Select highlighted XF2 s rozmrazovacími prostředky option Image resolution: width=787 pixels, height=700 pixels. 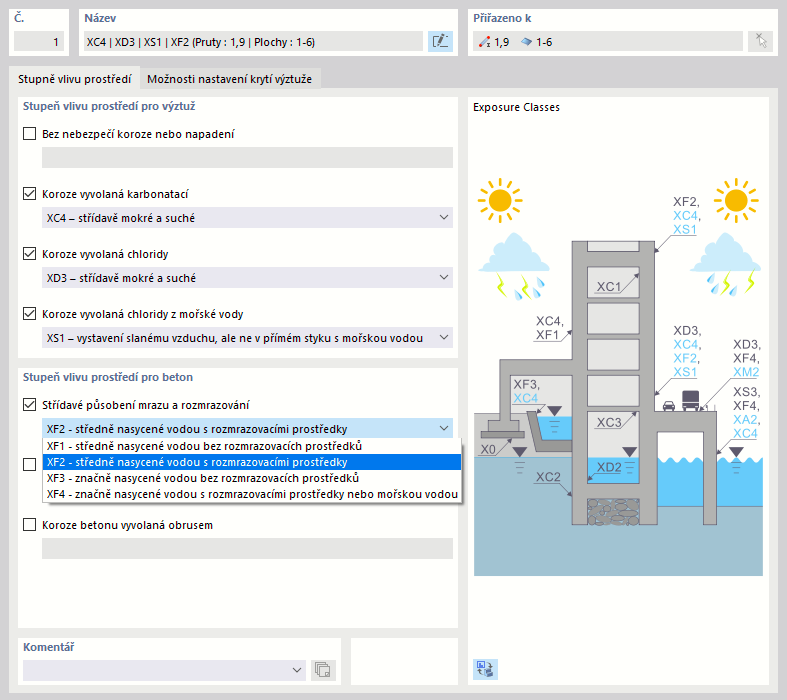(x=251, y=462)
